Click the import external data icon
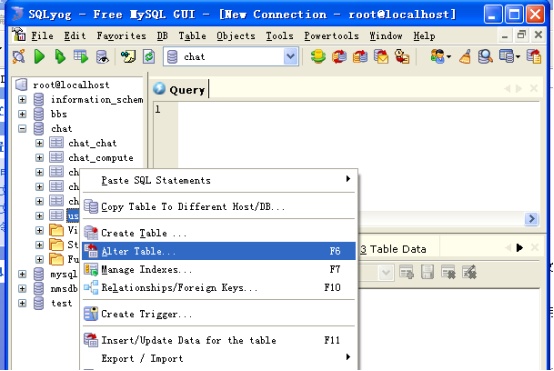 (x=360, y=57)
